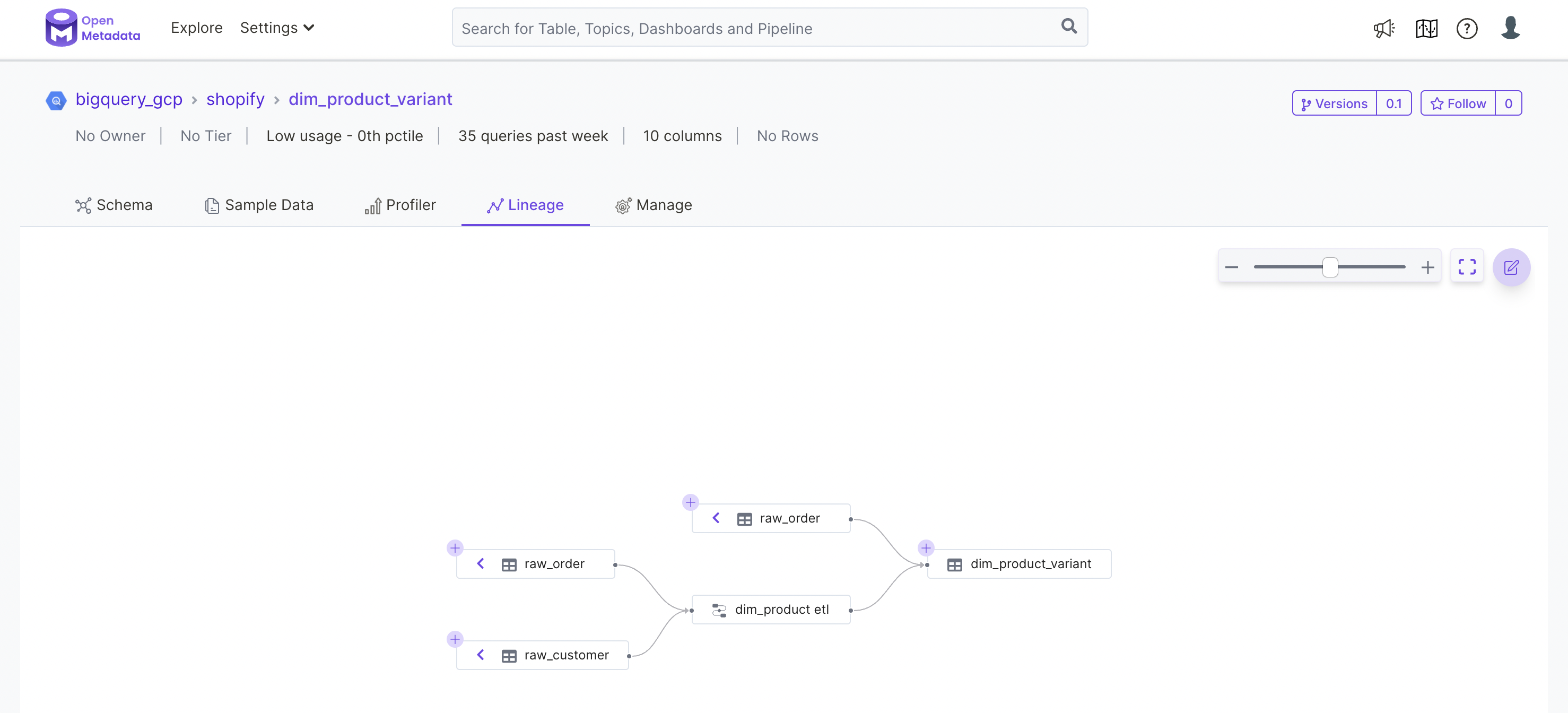
Task: Open the help question mark icon
Action: pos(1467,29)
